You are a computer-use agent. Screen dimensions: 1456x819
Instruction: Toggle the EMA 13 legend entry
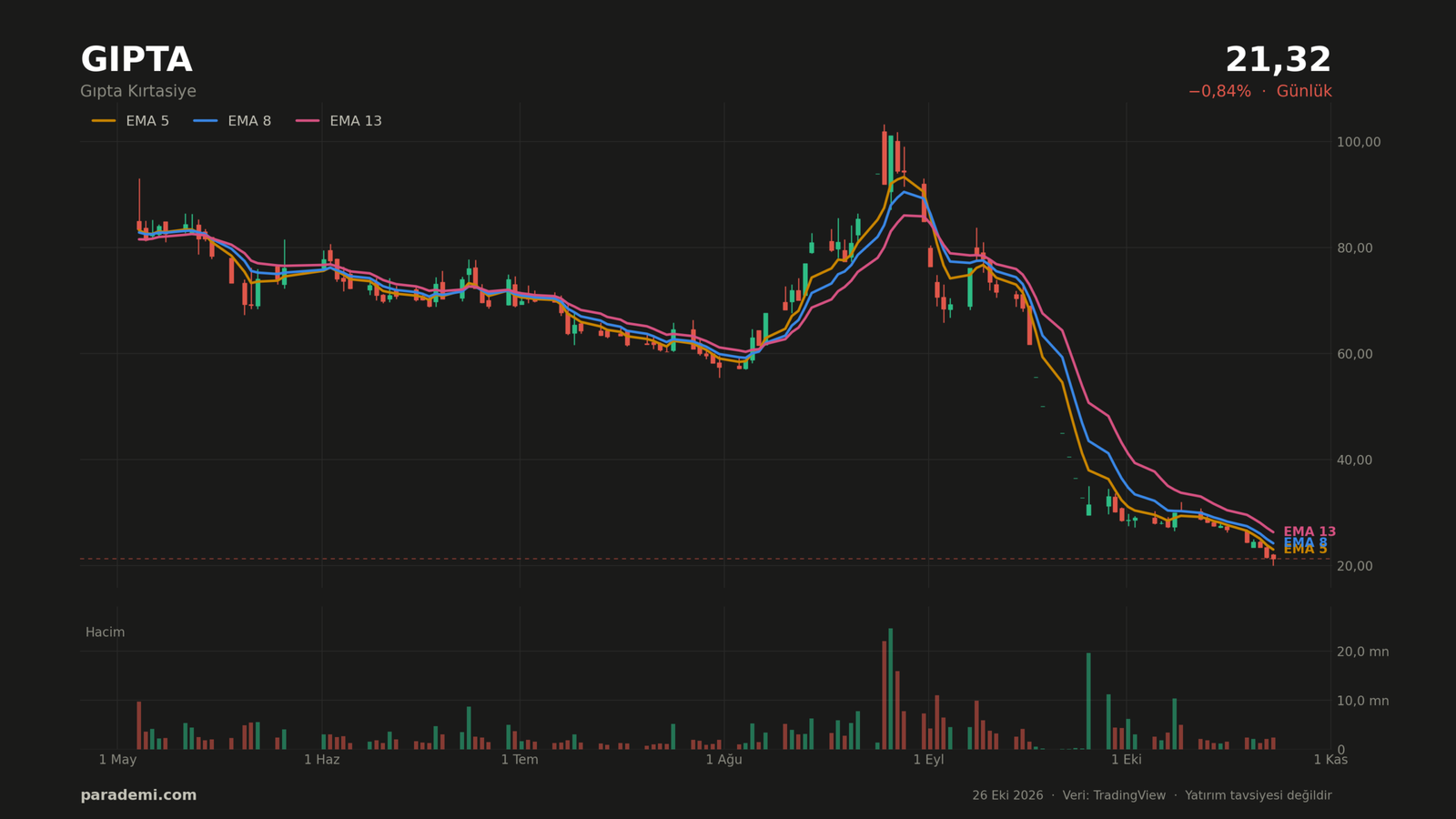(339, 121)
